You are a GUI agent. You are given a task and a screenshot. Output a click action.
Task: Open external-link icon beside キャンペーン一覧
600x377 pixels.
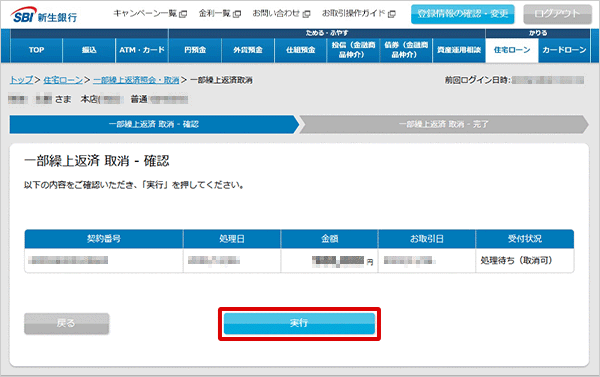[183, 14]
